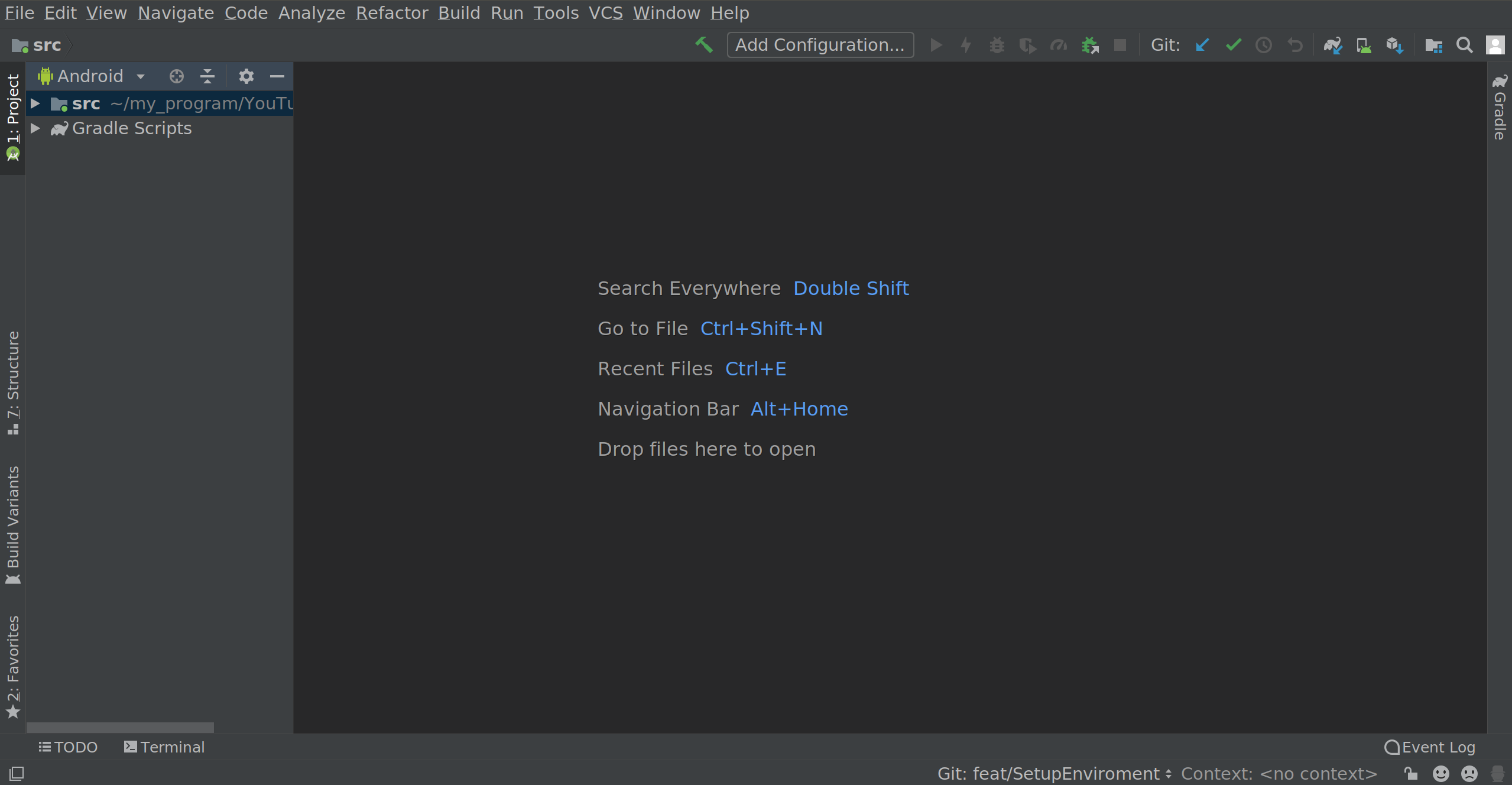1512x785 pixels.
Task: Open Project panel gear settings
Action: (246, 76)
